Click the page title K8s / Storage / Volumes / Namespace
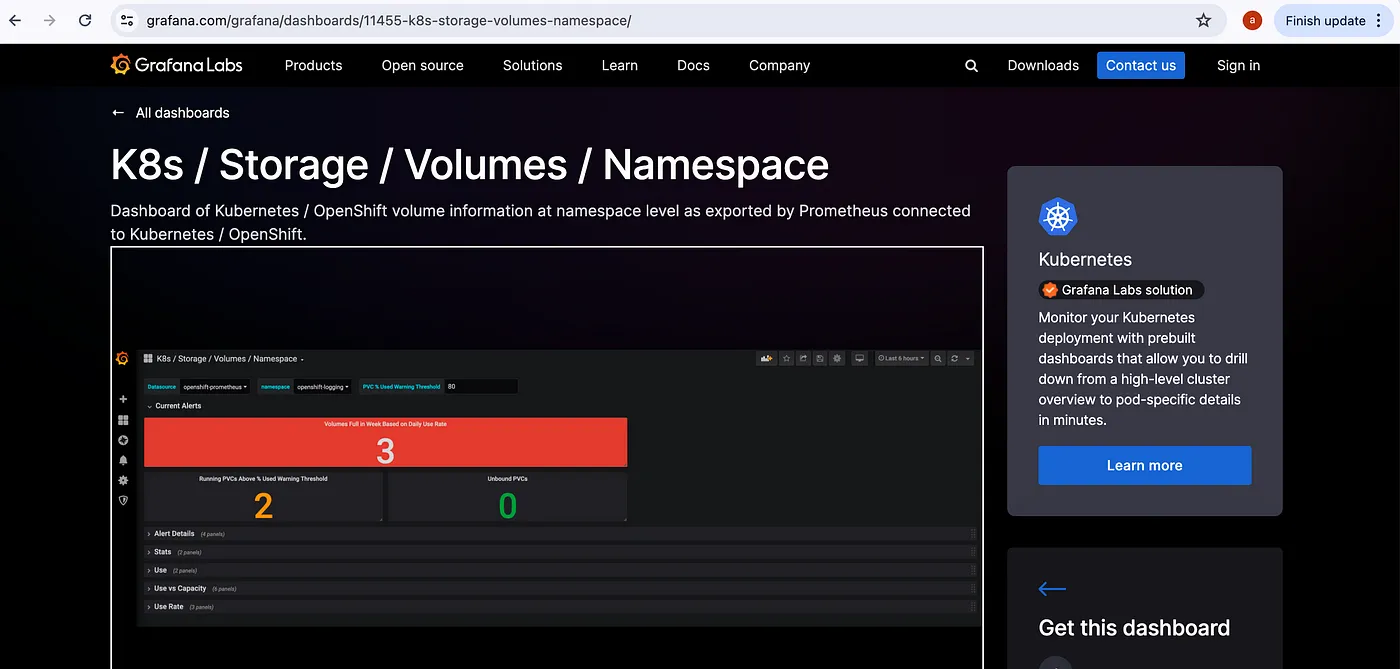The width and height of the screenshot is (1400, 669). pyautogui.click(x=470, y=165)
